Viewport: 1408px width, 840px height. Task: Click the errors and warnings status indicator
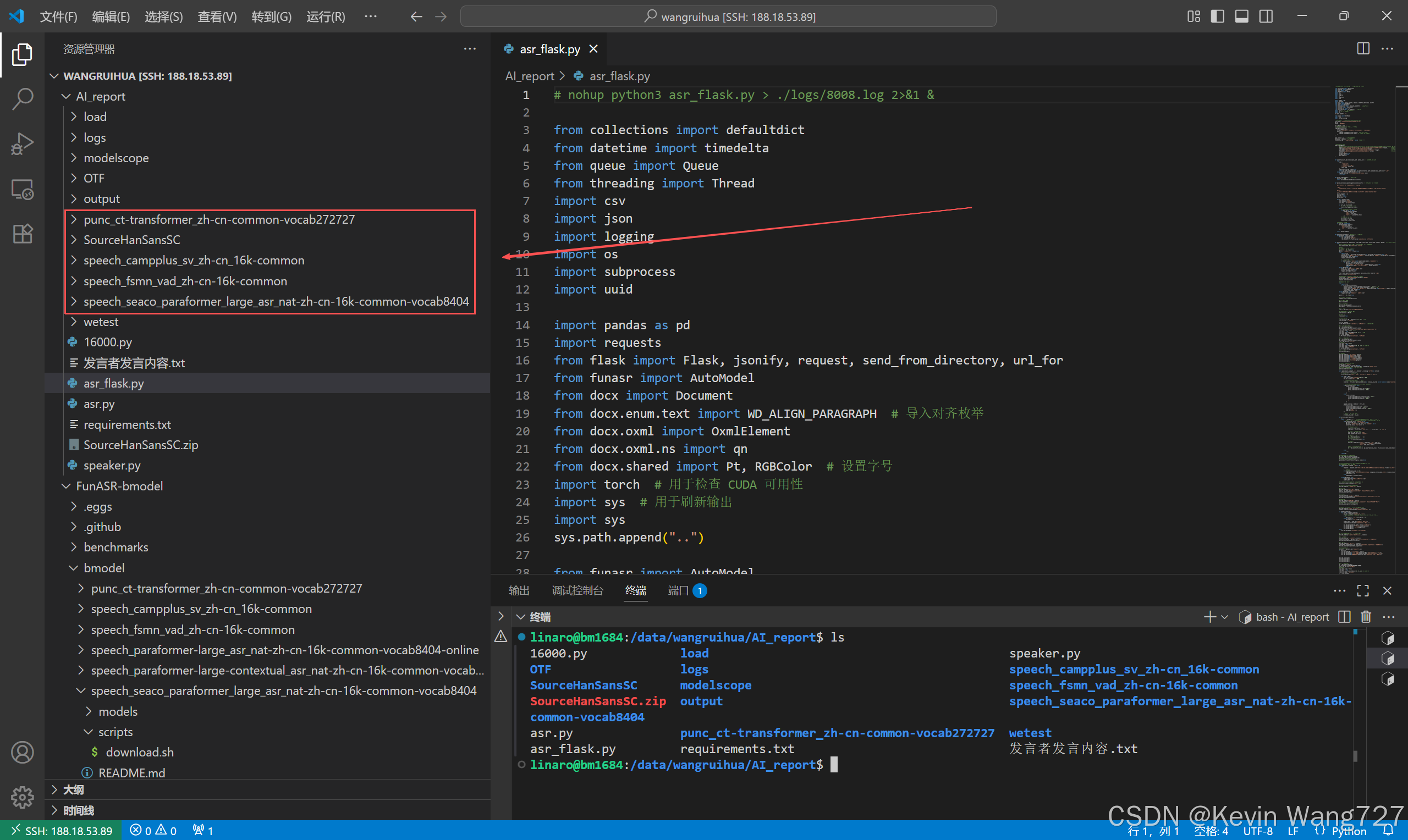coord(153,830)
